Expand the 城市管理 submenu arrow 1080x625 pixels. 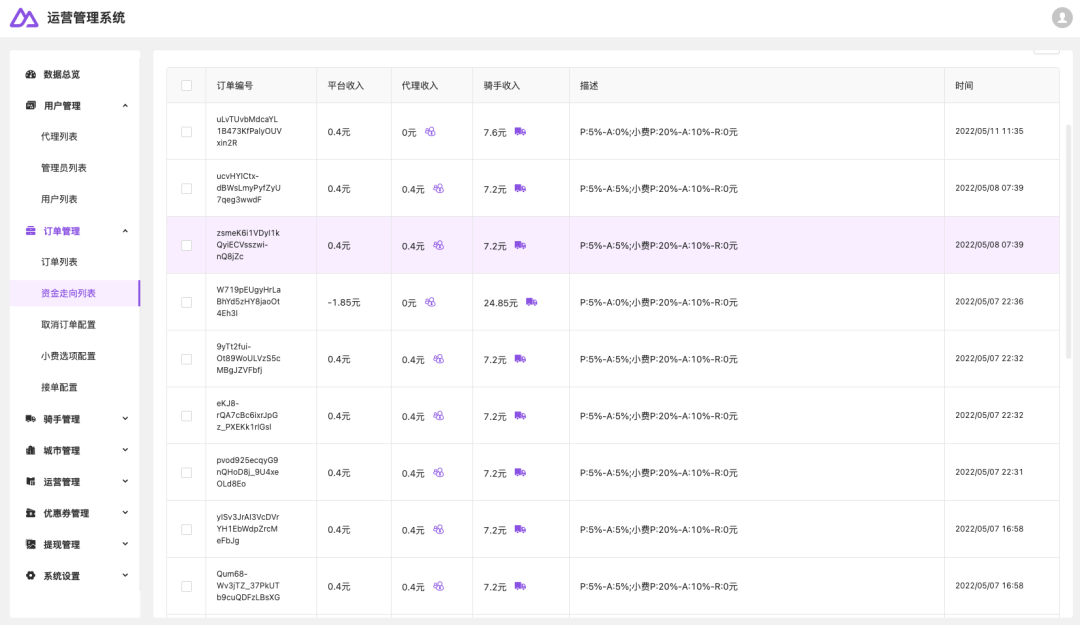(x=125, y=450)
